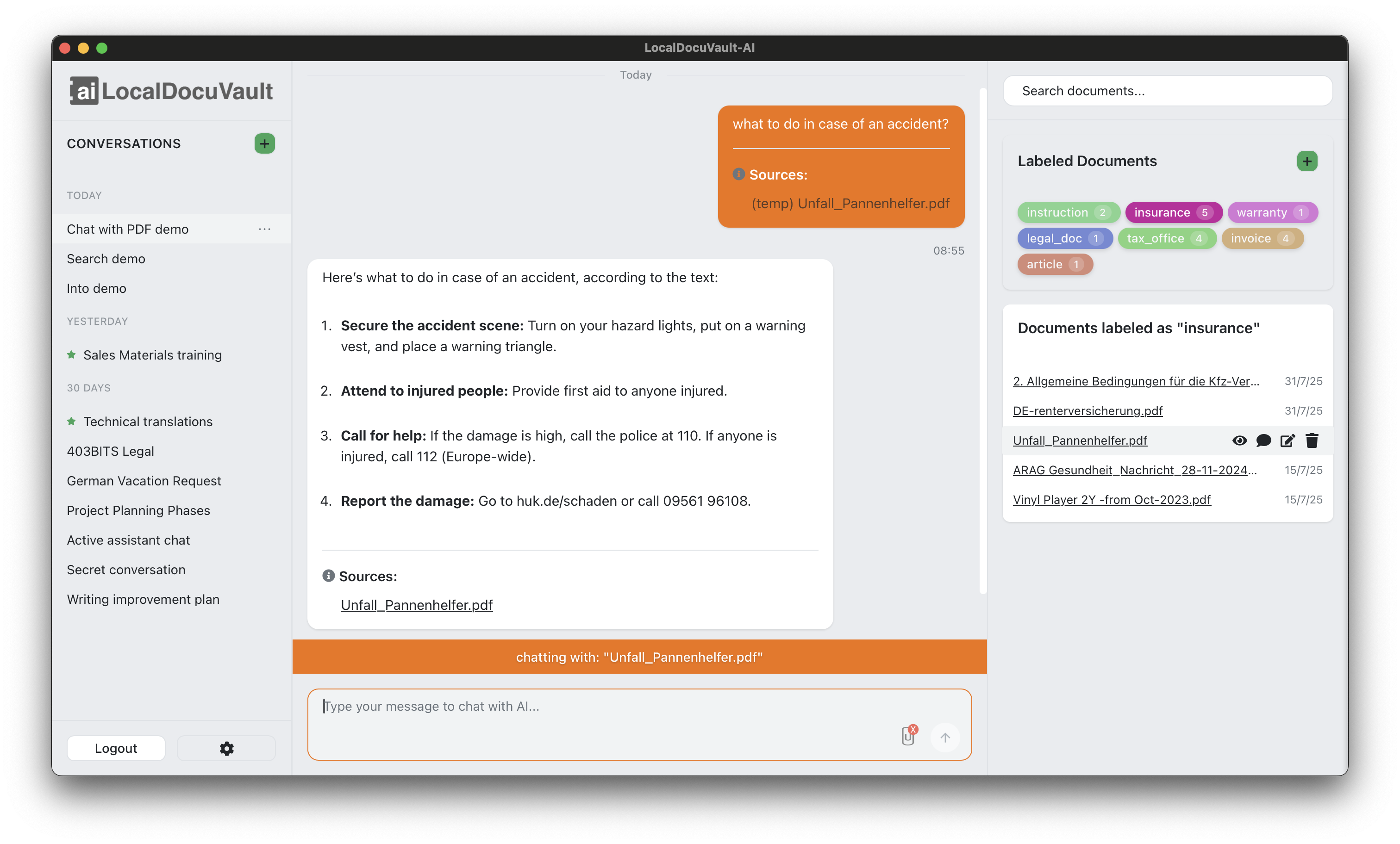Focus the Search documents field
This screenshot has height=844, width=1400.
(x=1168, y=91)
